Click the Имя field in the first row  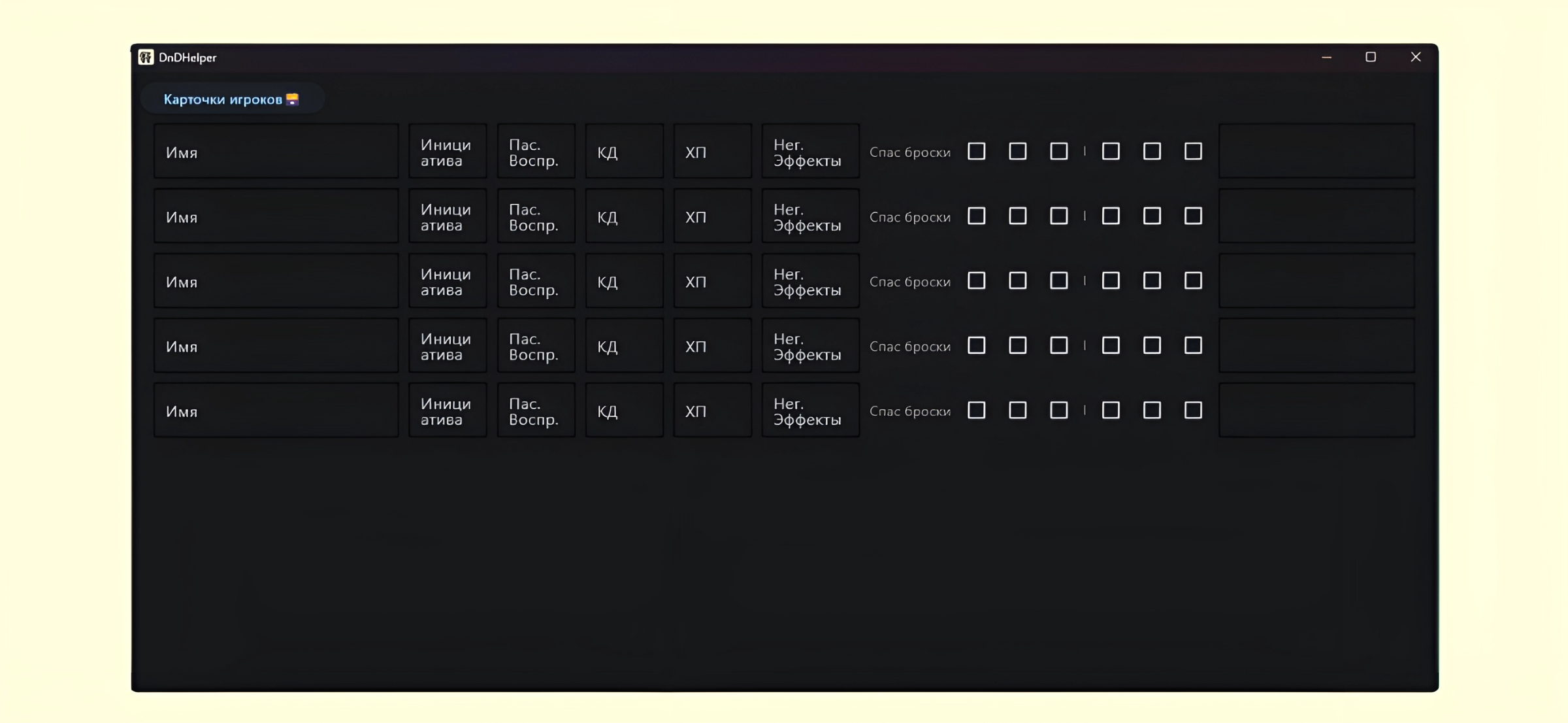(x=276, y=152)
